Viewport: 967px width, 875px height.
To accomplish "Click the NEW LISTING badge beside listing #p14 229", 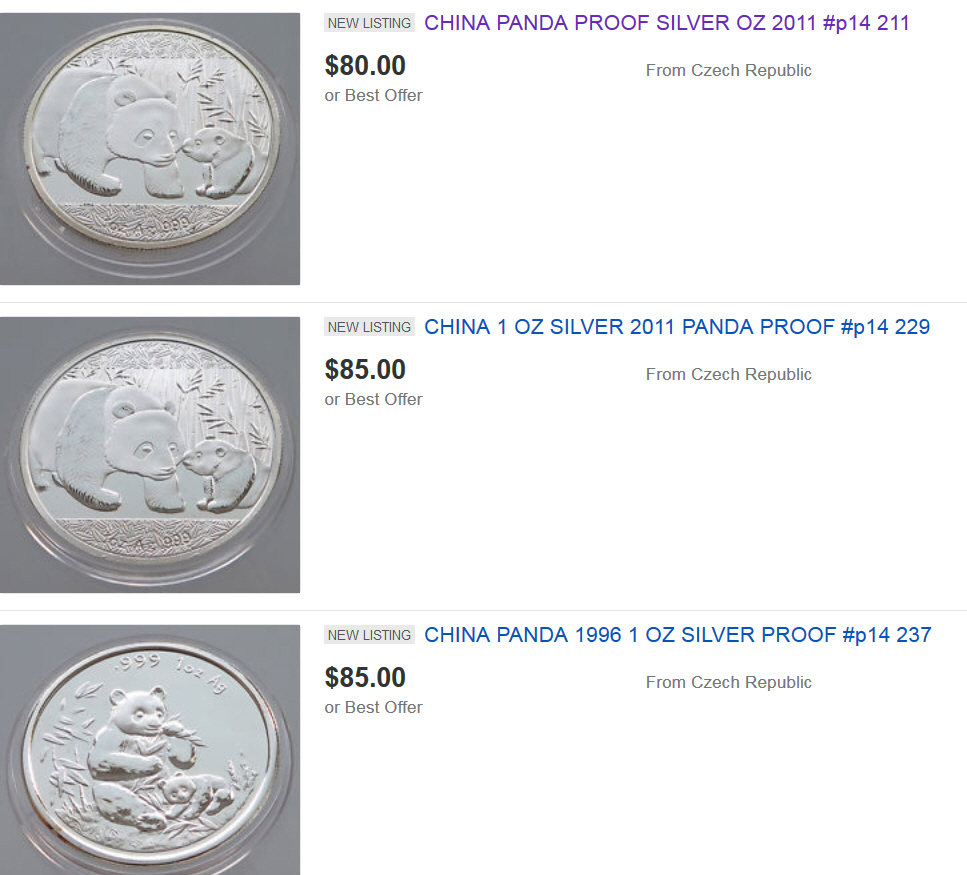I will point(369,327).
